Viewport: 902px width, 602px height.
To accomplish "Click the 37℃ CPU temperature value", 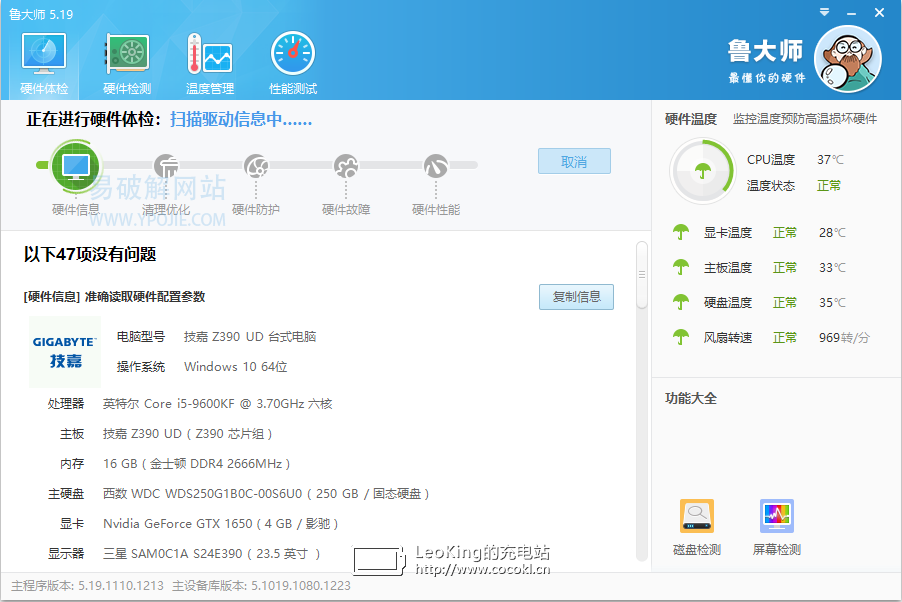I will pos(830,159).
